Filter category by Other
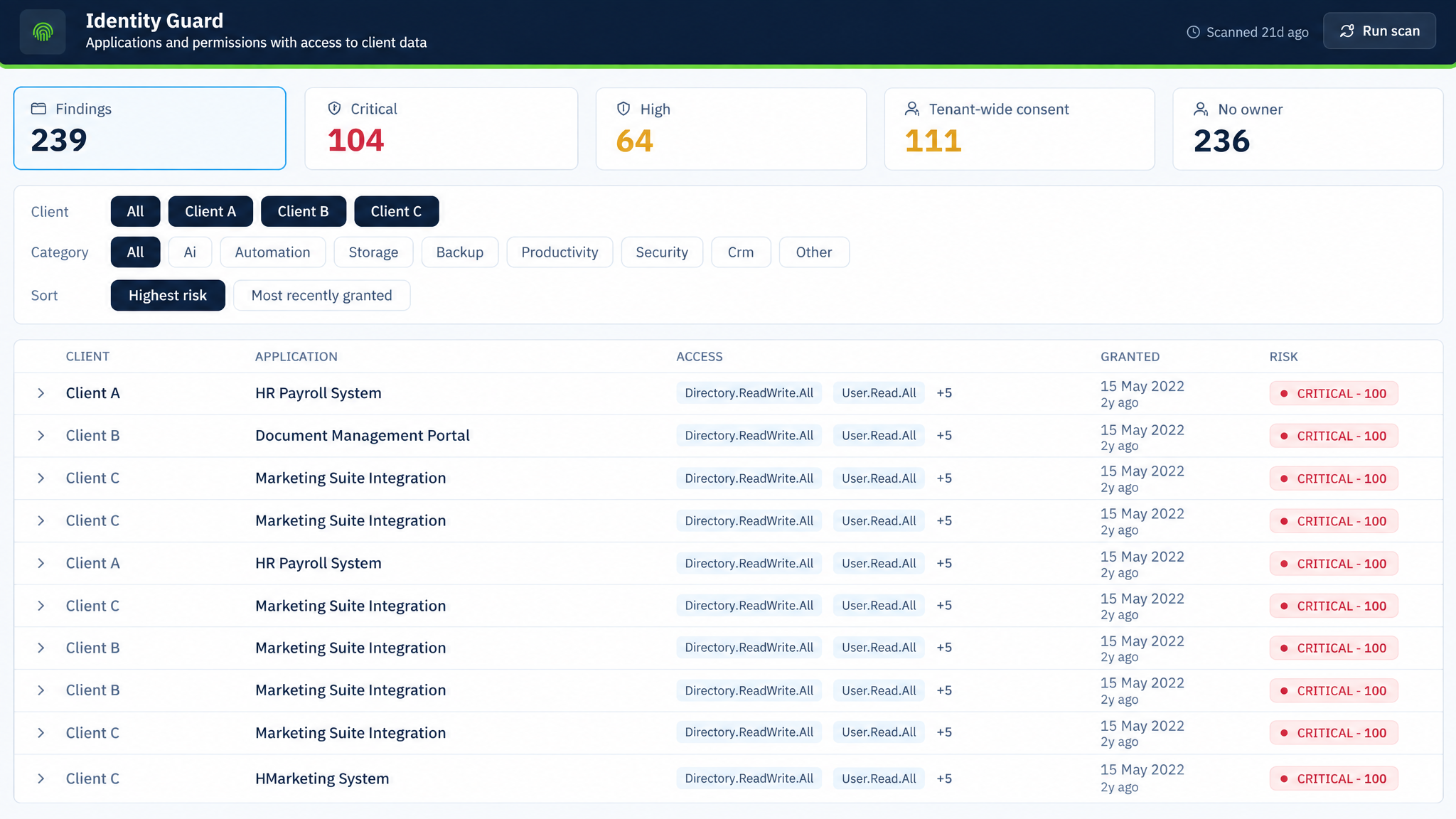This screenshot has height=819, width=1456. (x=814, y=252)
